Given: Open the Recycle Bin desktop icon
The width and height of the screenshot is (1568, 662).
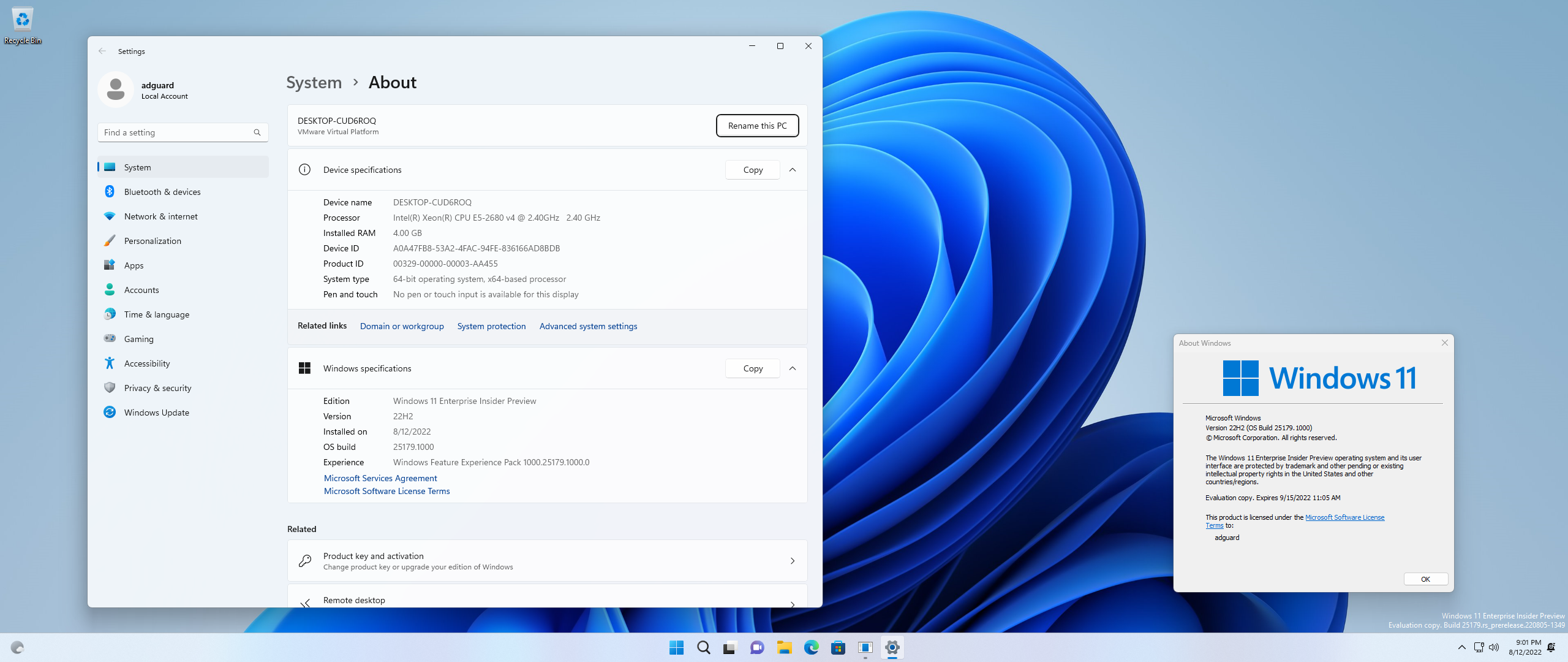Looking at the screenshot, I should point(23,25).
